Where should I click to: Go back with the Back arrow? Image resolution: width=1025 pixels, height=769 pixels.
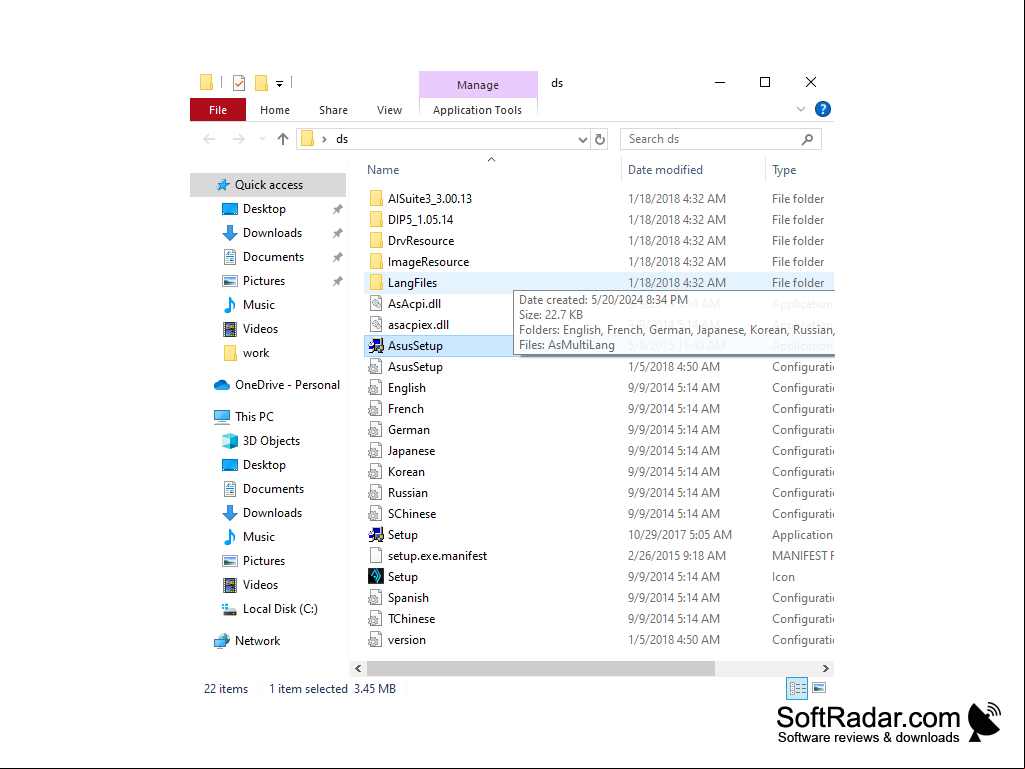[209, 139]
